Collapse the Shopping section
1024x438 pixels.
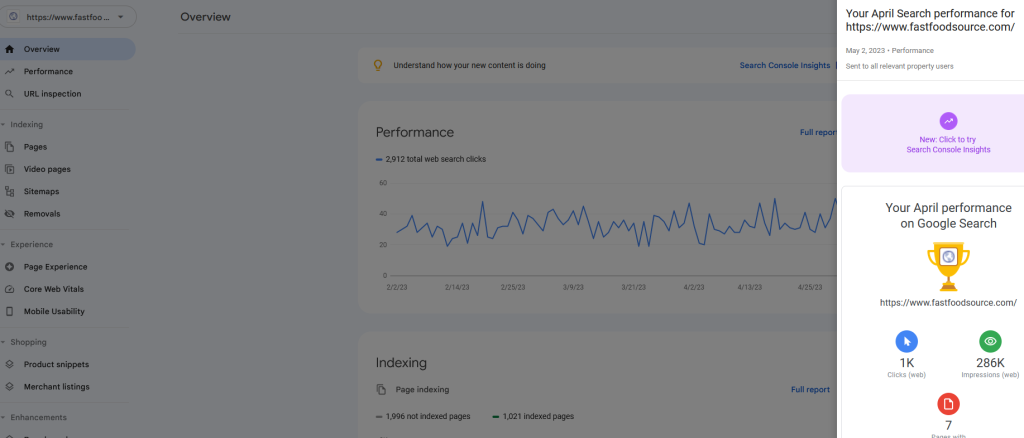click(4, 342)
